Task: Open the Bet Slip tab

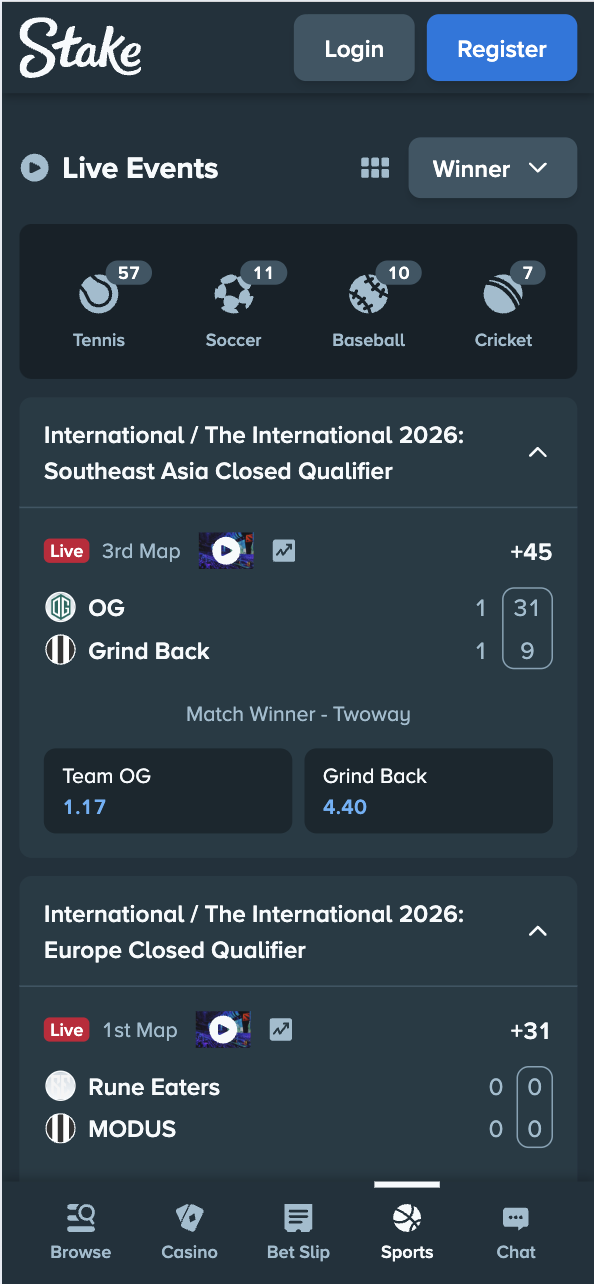Action: pyautogui.click(x=298, y=1232)
